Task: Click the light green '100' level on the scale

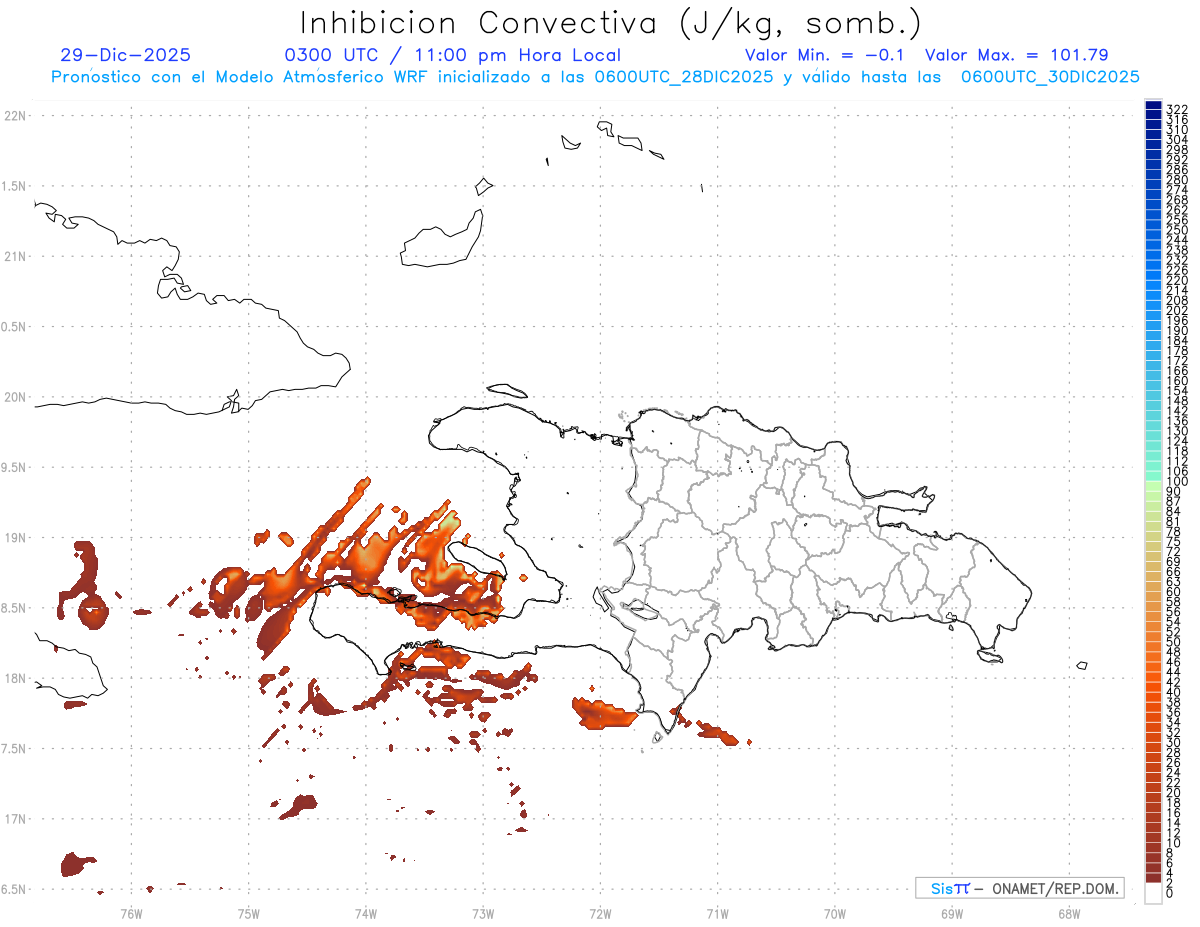Action: 1153,485
